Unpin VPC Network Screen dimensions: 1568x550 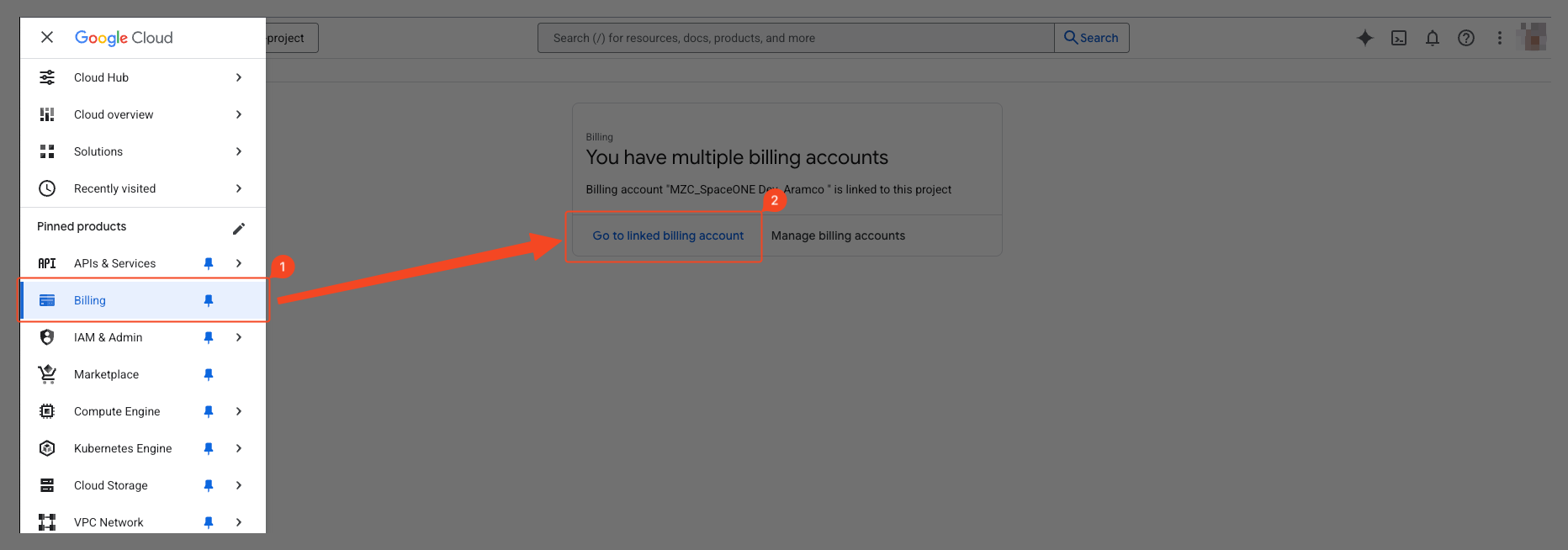(x=209, y=522)
